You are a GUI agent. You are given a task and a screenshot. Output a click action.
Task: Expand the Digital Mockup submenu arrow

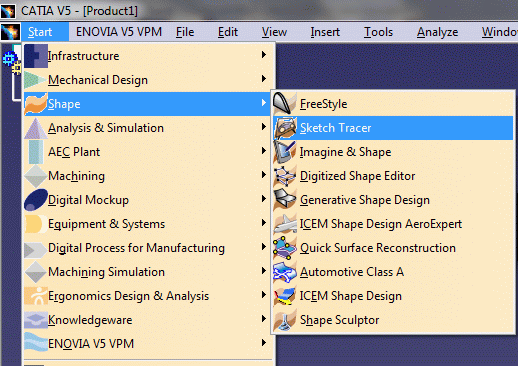coord(264,199)
